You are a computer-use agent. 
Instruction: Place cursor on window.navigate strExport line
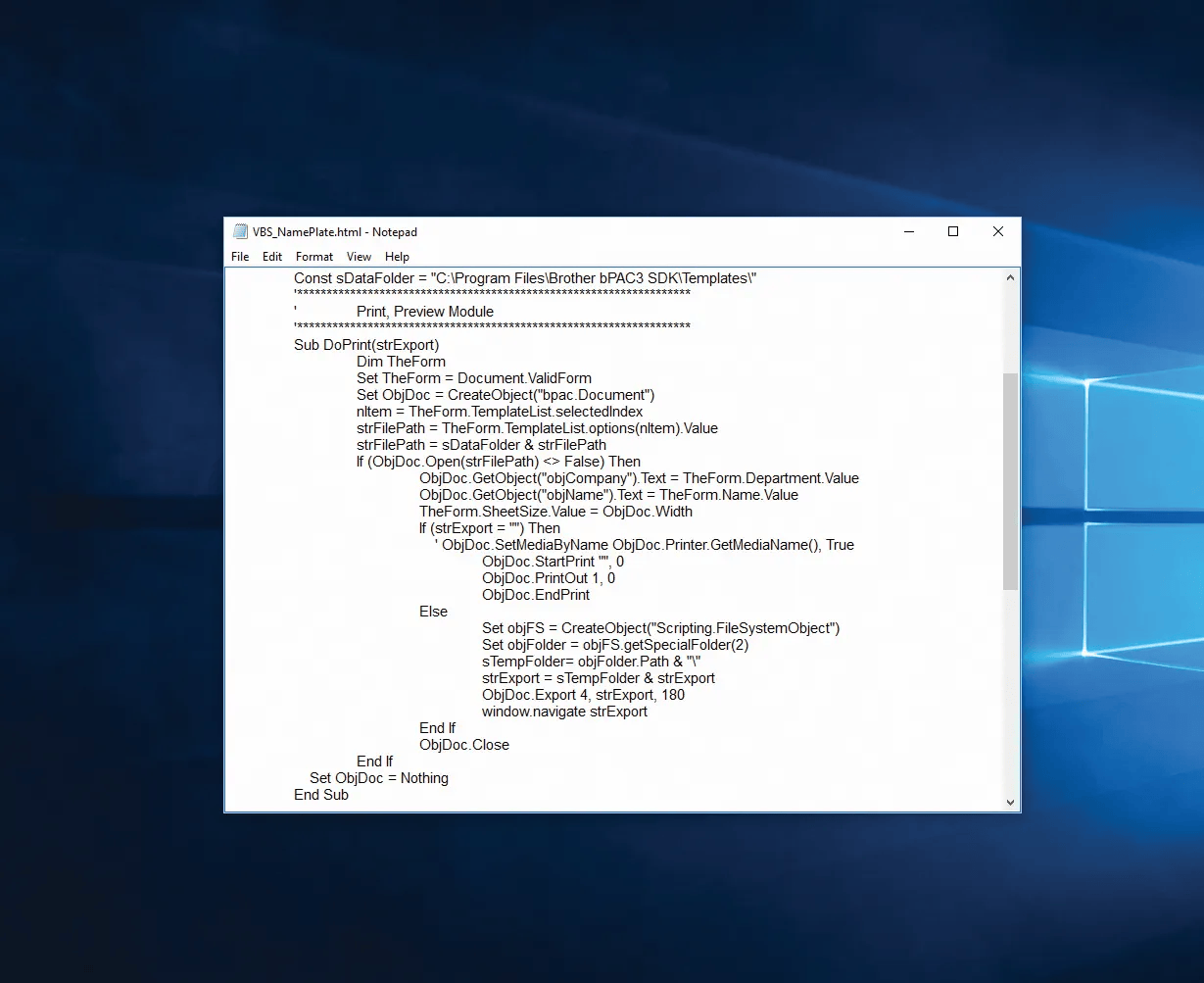tap(564, 712)
